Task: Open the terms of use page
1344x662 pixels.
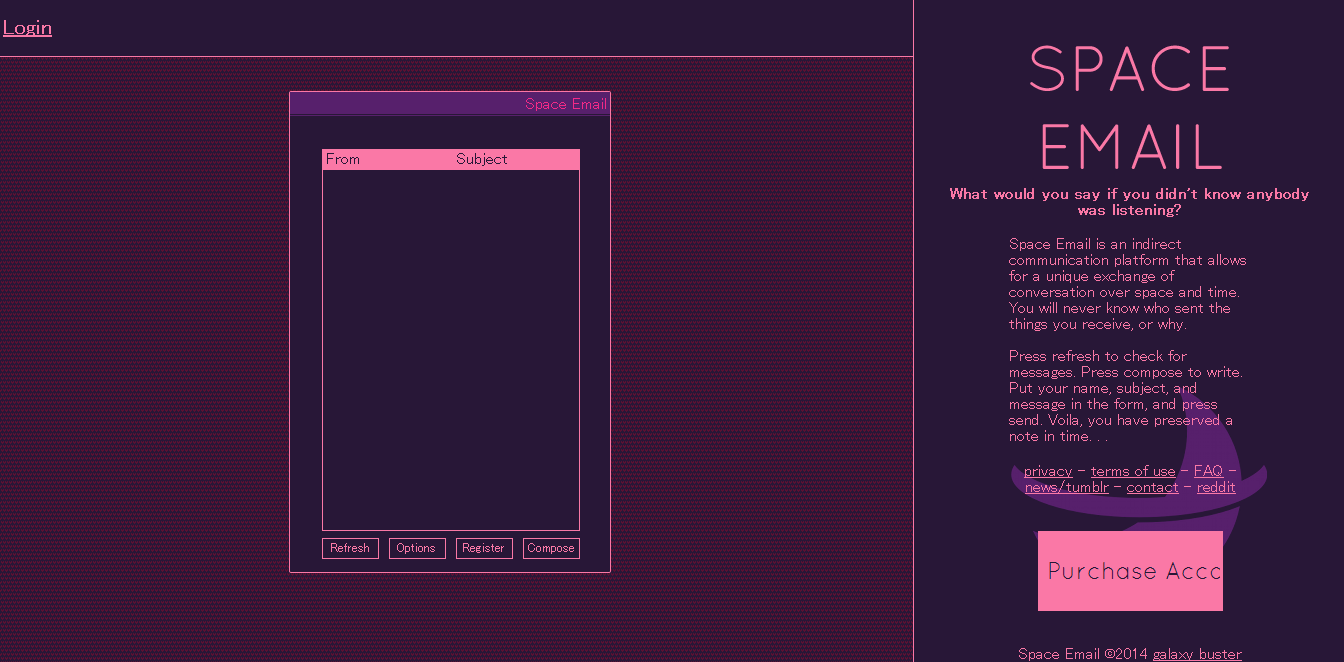Action: [1133, 471]
